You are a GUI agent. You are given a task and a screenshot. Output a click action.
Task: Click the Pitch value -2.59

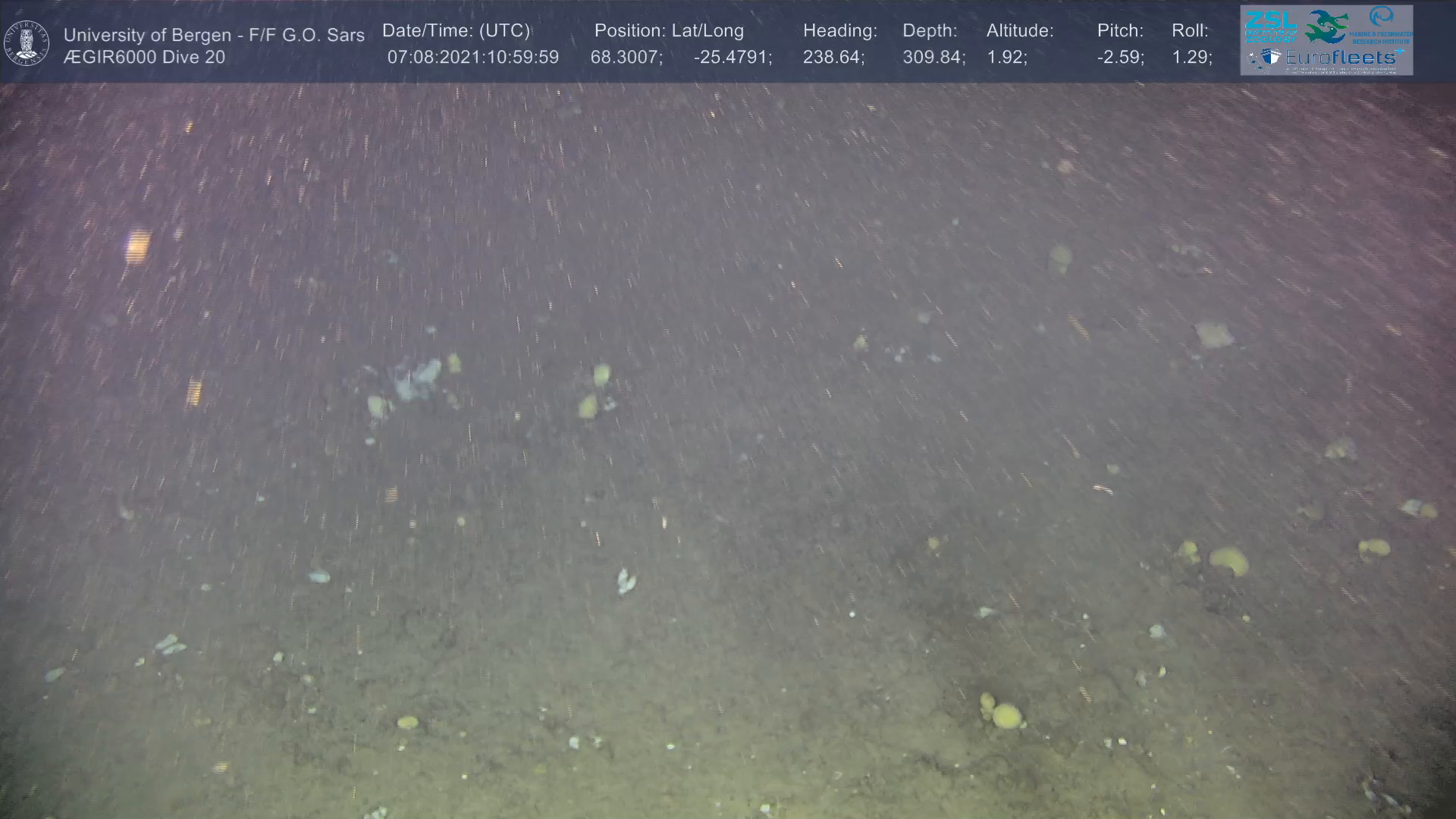[1119, 57]
